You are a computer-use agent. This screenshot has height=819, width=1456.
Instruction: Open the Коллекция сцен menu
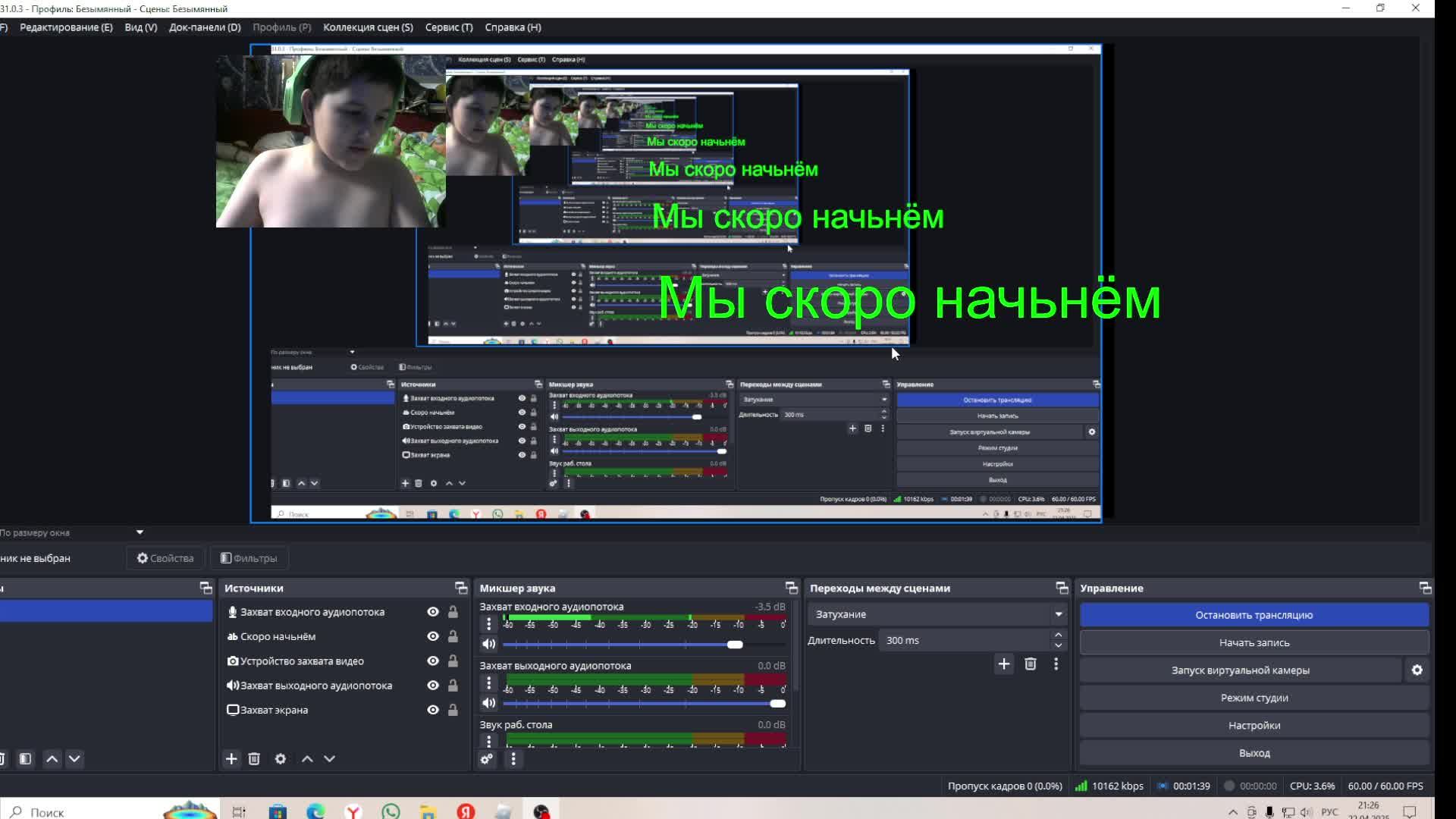point(368,27)
